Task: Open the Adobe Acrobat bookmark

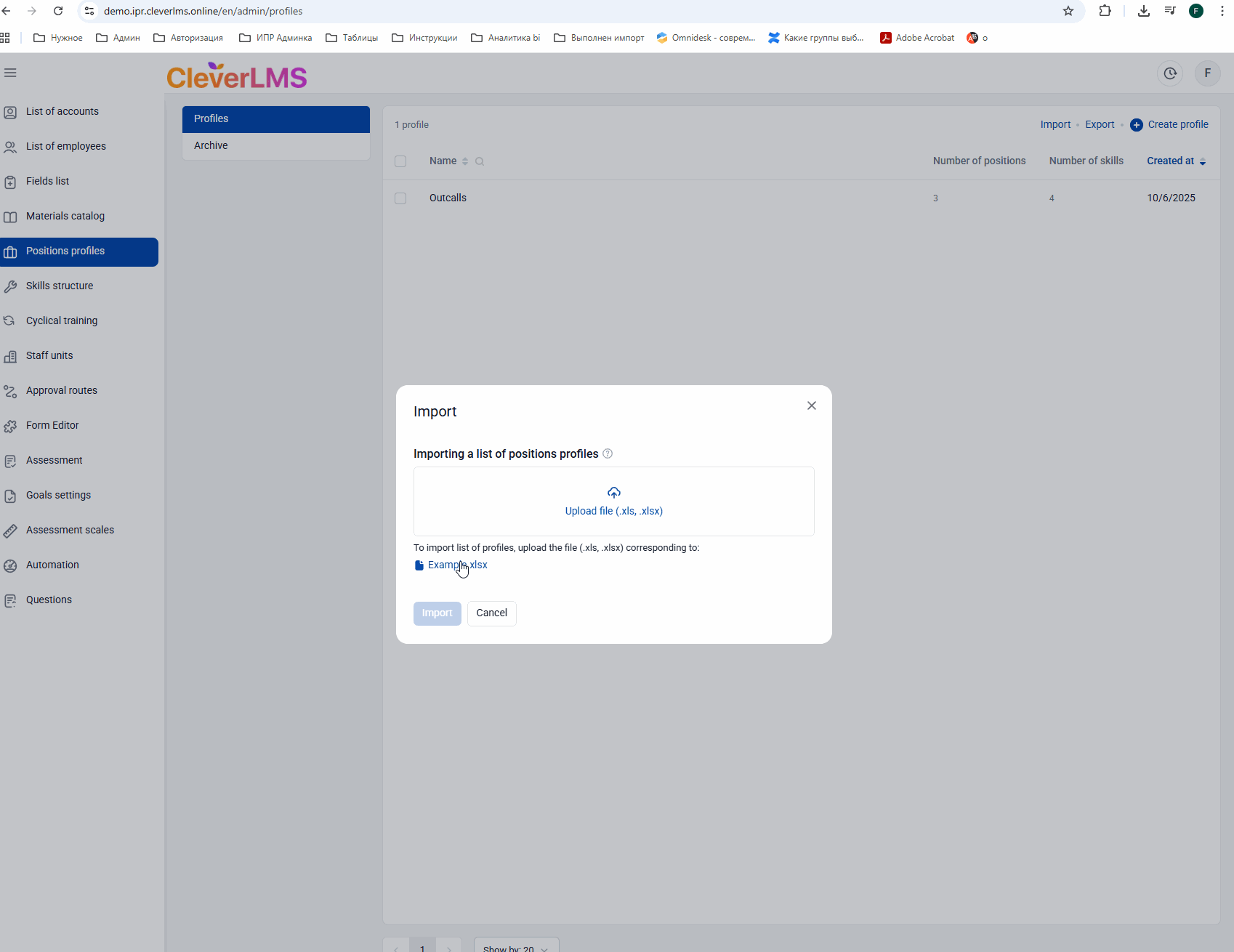Action: coord(917,38)
